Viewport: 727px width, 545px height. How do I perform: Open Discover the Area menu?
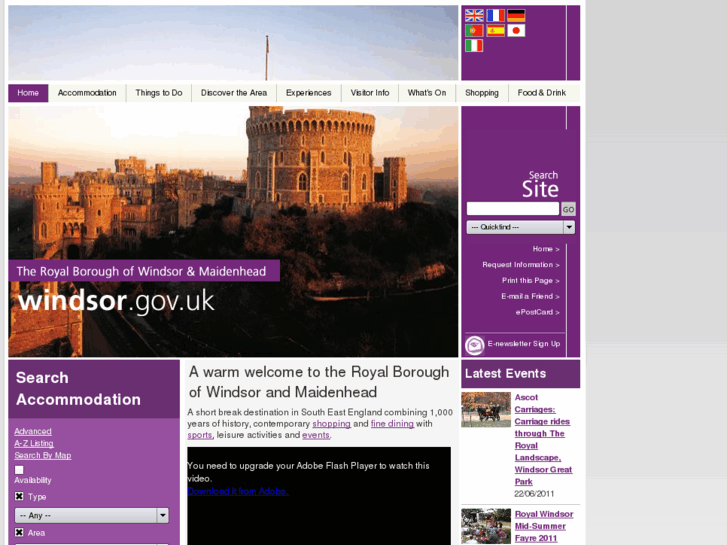234,93
